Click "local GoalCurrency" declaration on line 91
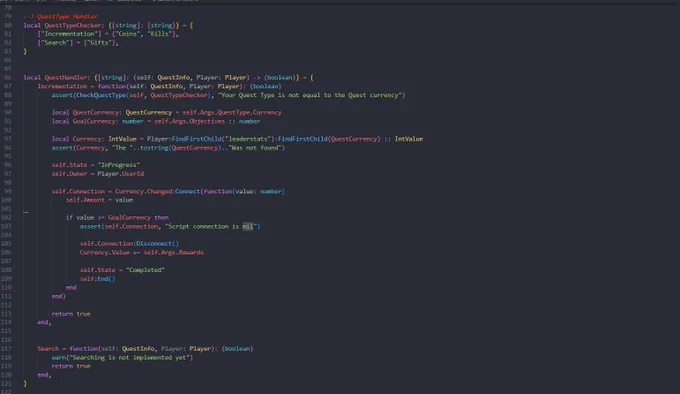The image size is (680, 394). [84, 121]
